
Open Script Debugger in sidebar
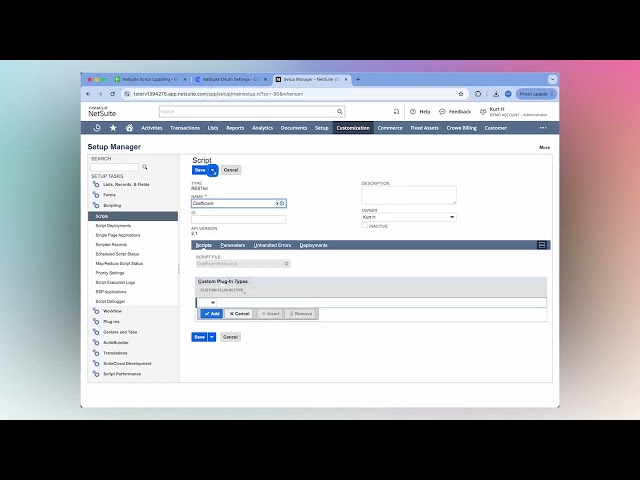coord(110,301)
